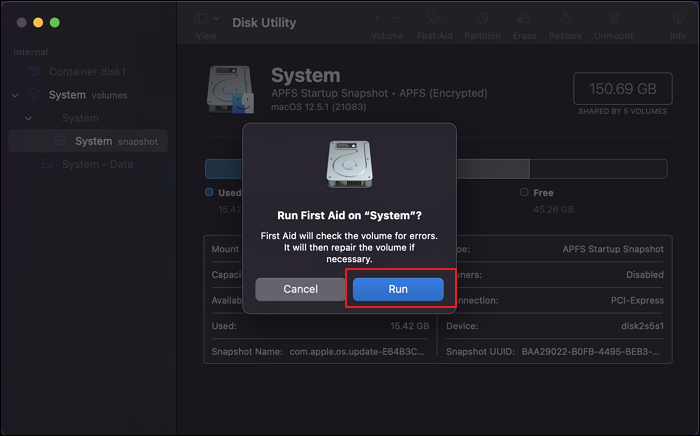
Task: Click the First Aid toolbar icon
Action: point(433,19)
